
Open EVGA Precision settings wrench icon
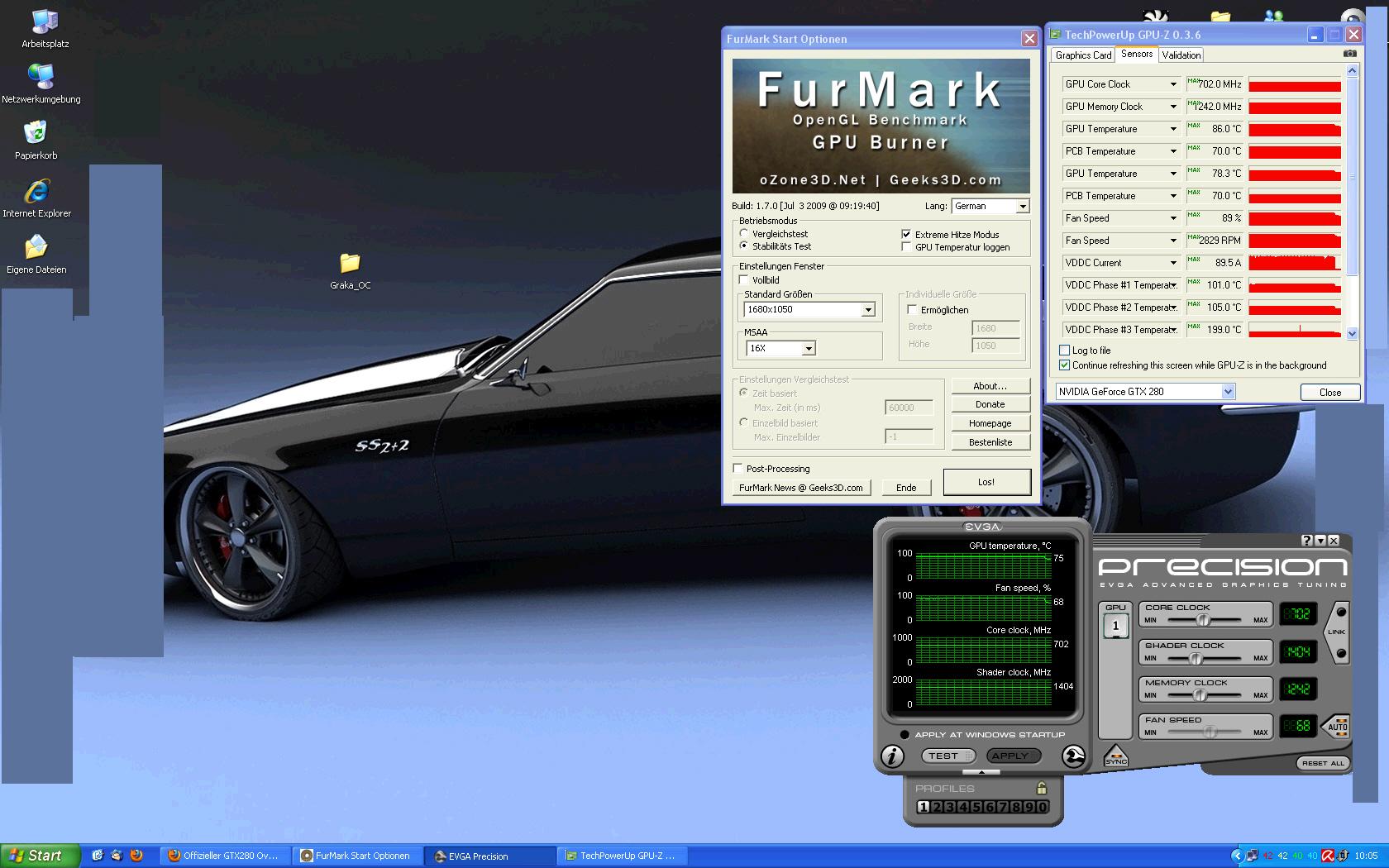(x=1073, y=756)
